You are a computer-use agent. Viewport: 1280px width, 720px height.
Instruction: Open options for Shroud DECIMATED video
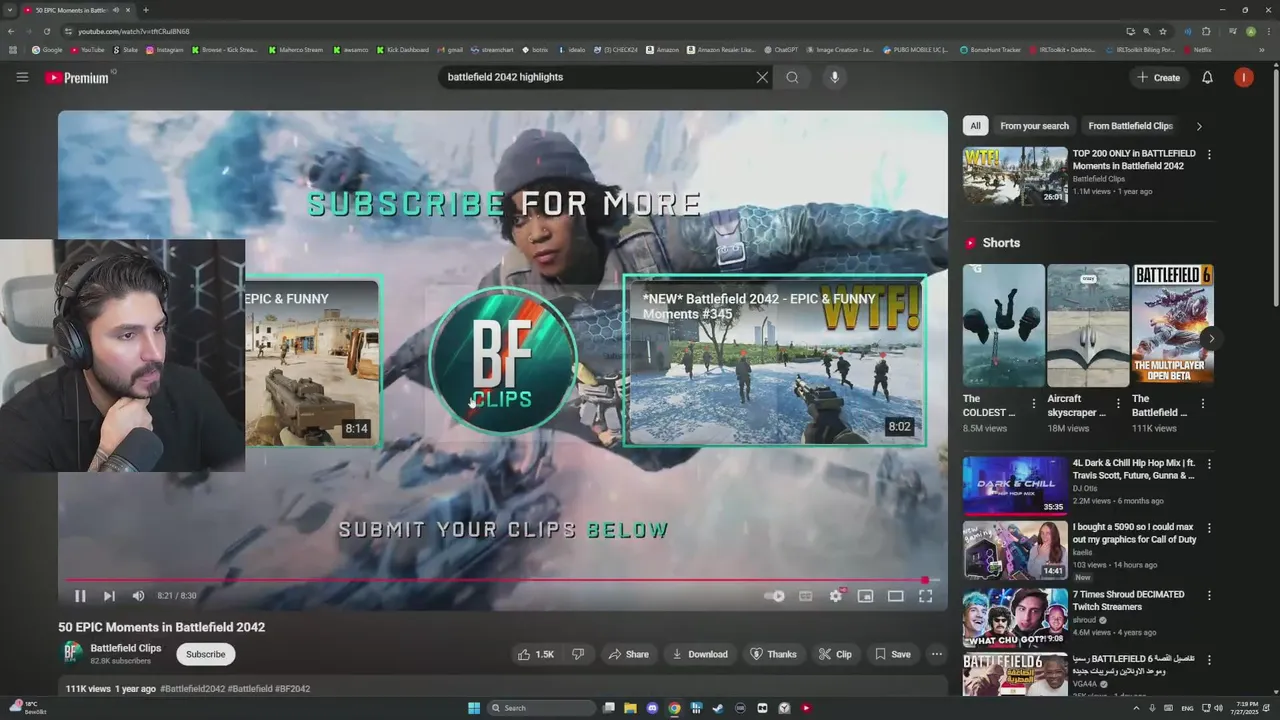[1209, 595]
